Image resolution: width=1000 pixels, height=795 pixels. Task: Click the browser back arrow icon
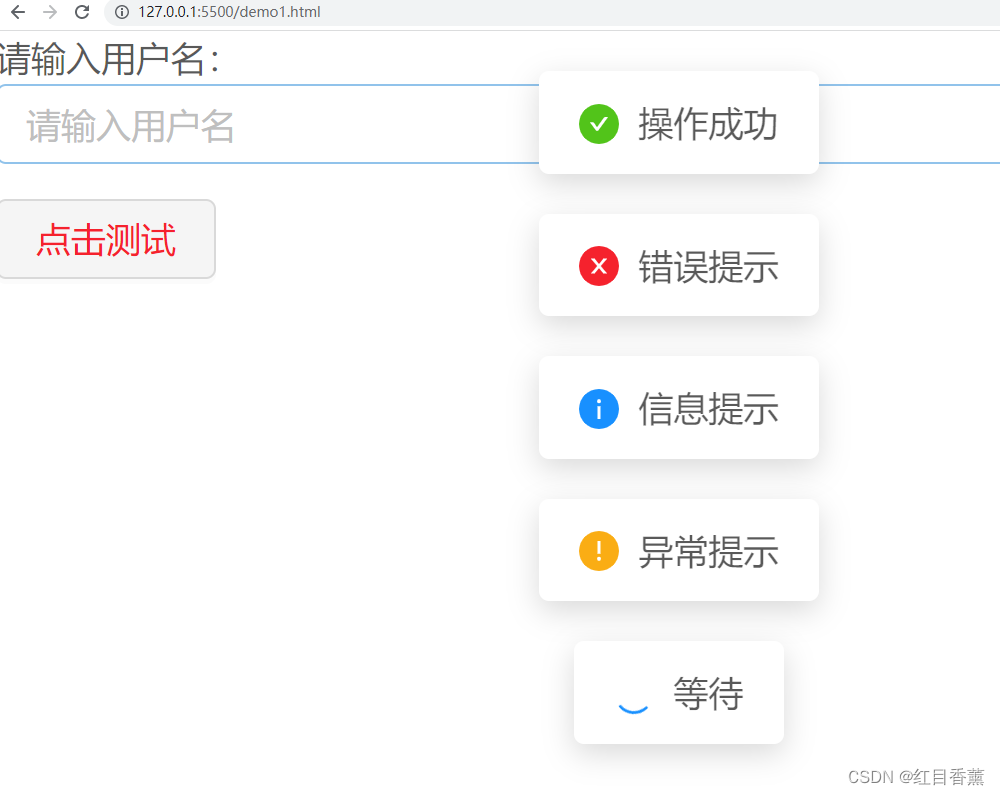point(17,13)
